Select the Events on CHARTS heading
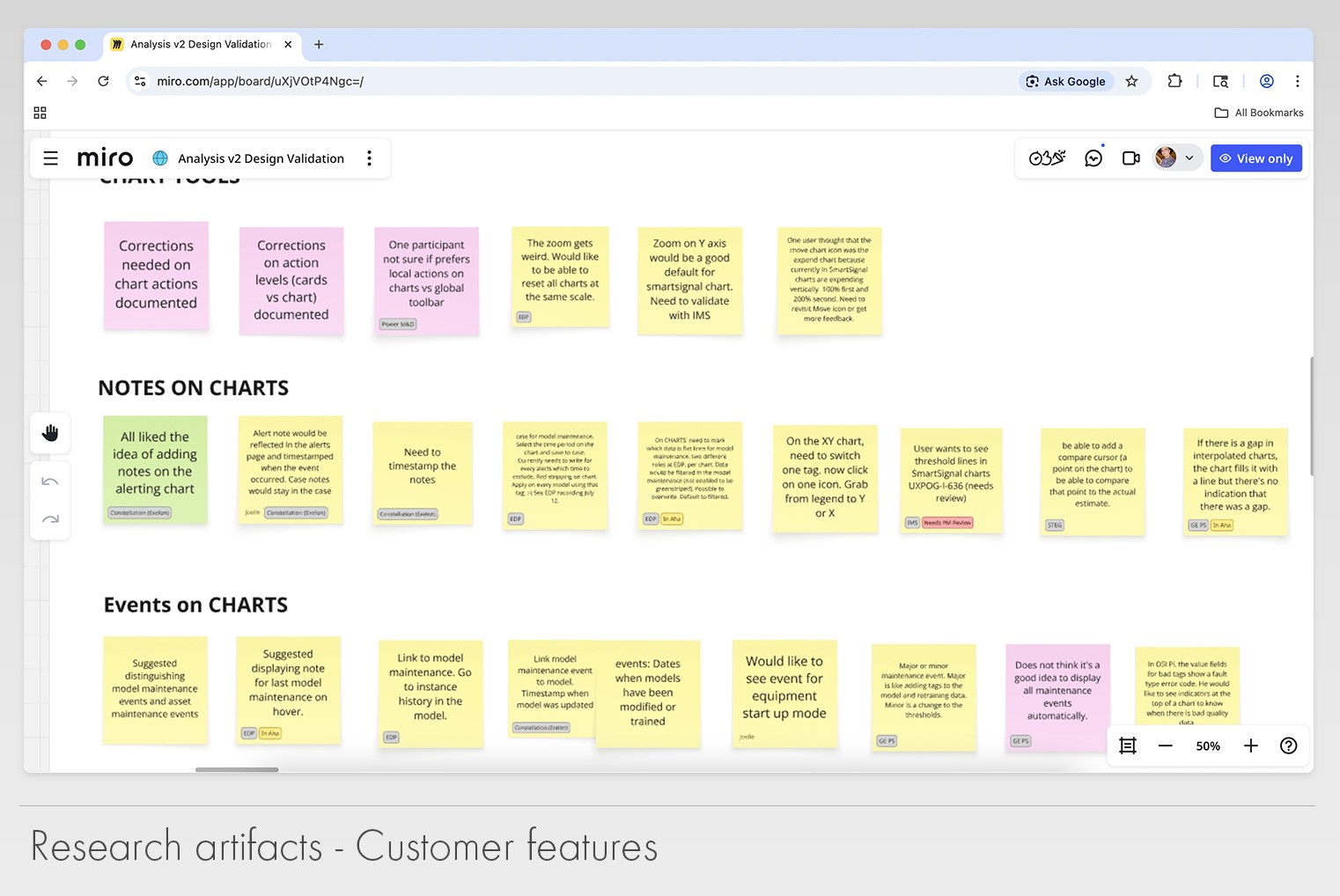 click(195, 605)
